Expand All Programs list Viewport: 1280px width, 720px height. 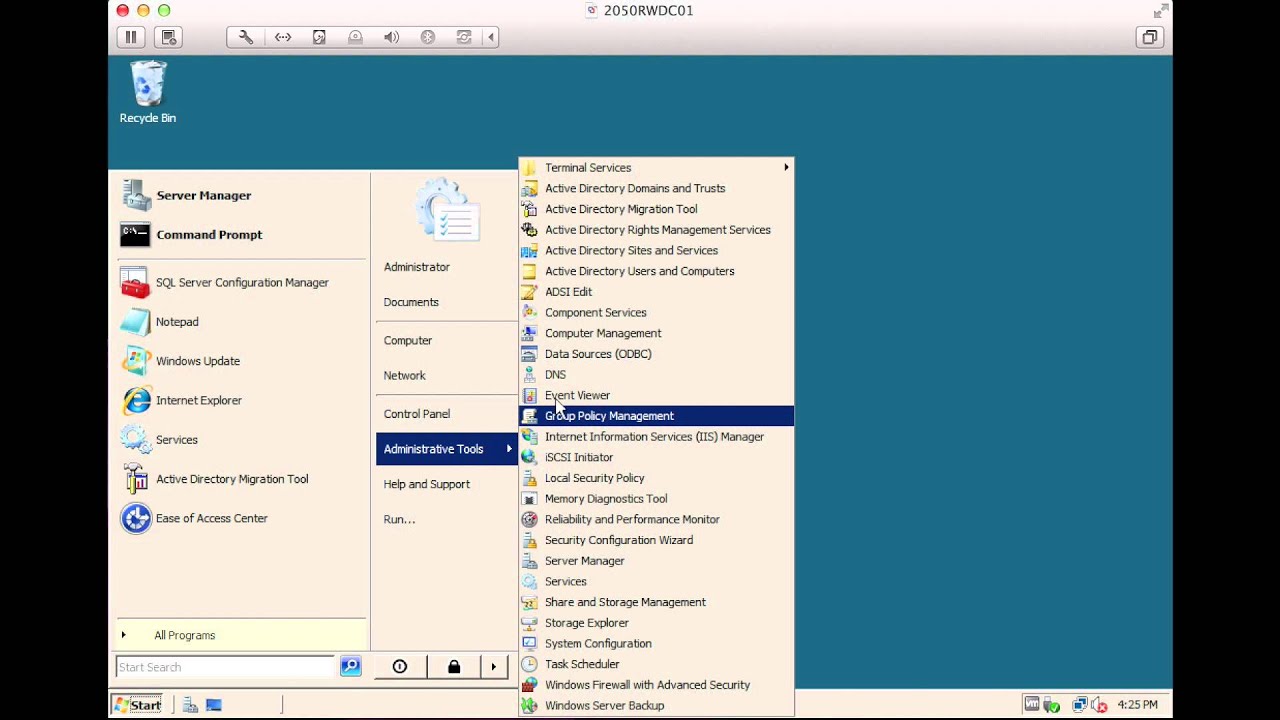tap(240, 635)
